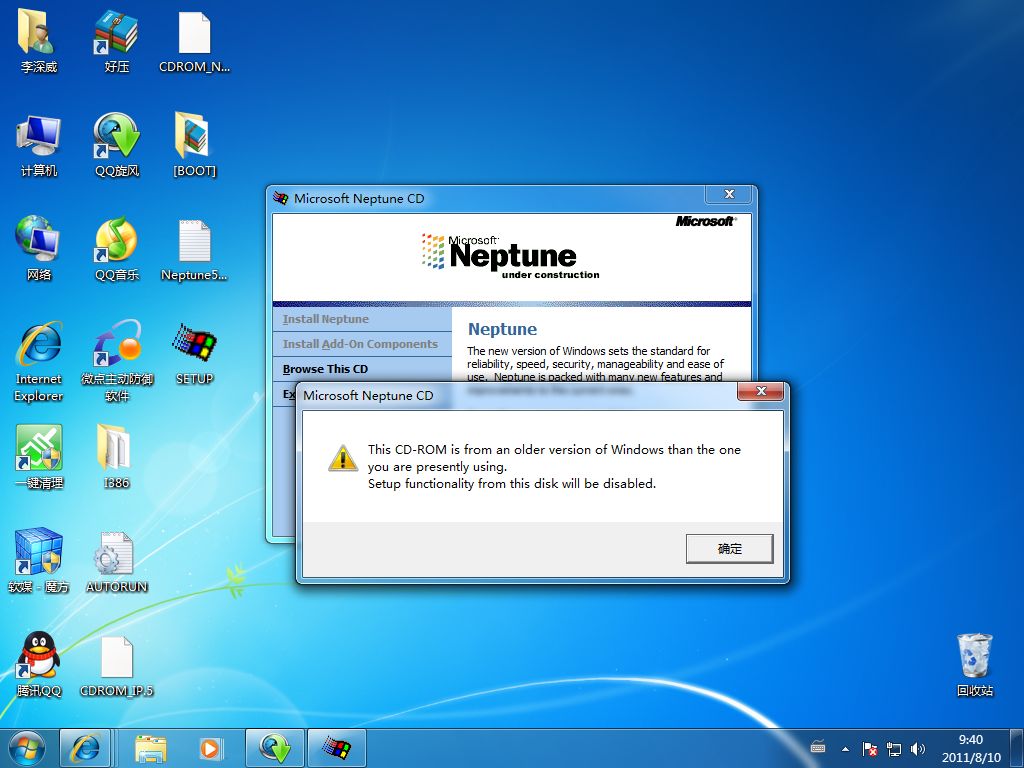The image size is (1024, 768).
Task: Click the Neptune under construction logo
Action: [511, 257]
